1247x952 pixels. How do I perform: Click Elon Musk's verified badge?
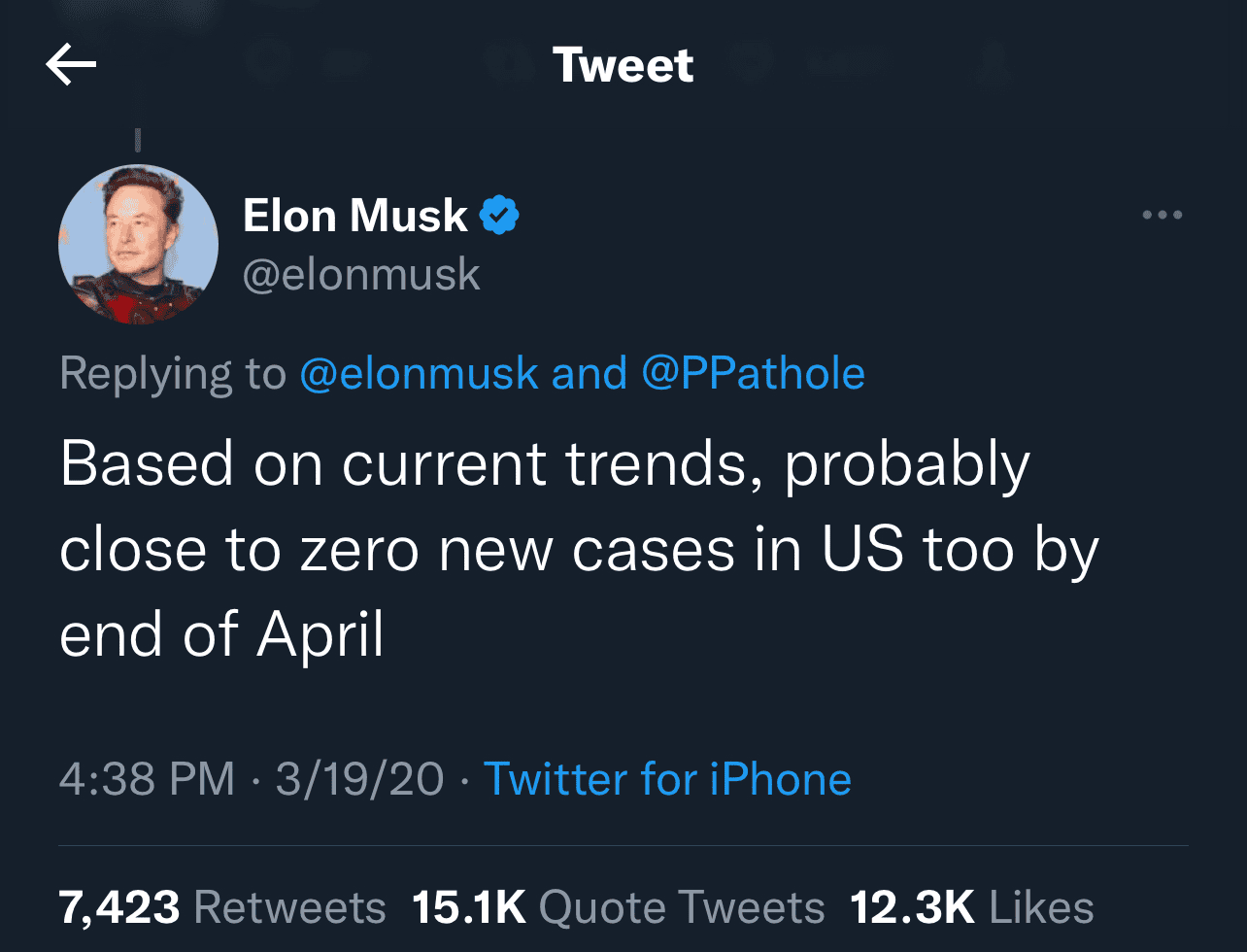[x=500, y=215]
